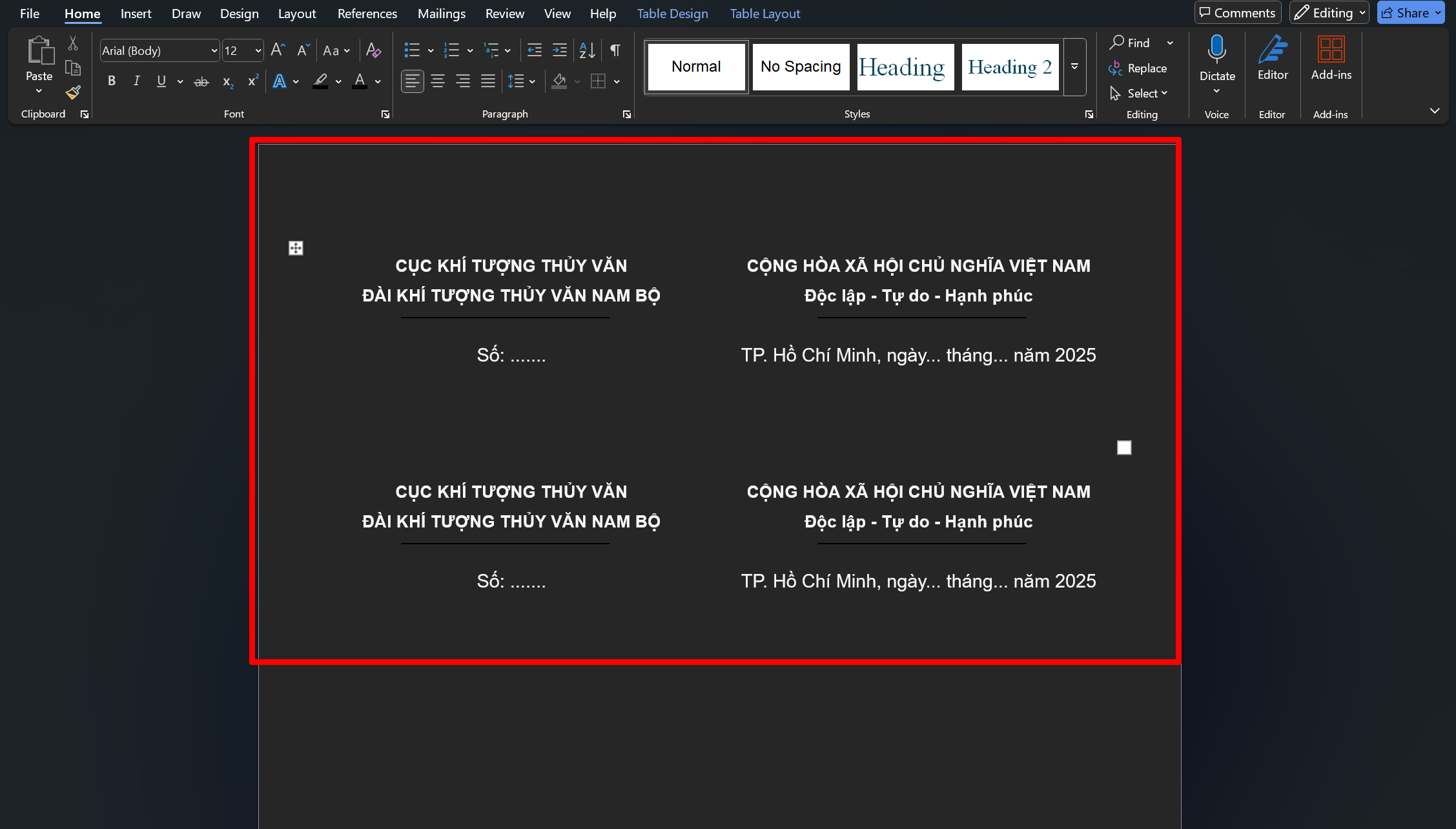Open the Insert ribbon tab
Viewport: 1456px width, 829px height.
(x=136, y=13)
